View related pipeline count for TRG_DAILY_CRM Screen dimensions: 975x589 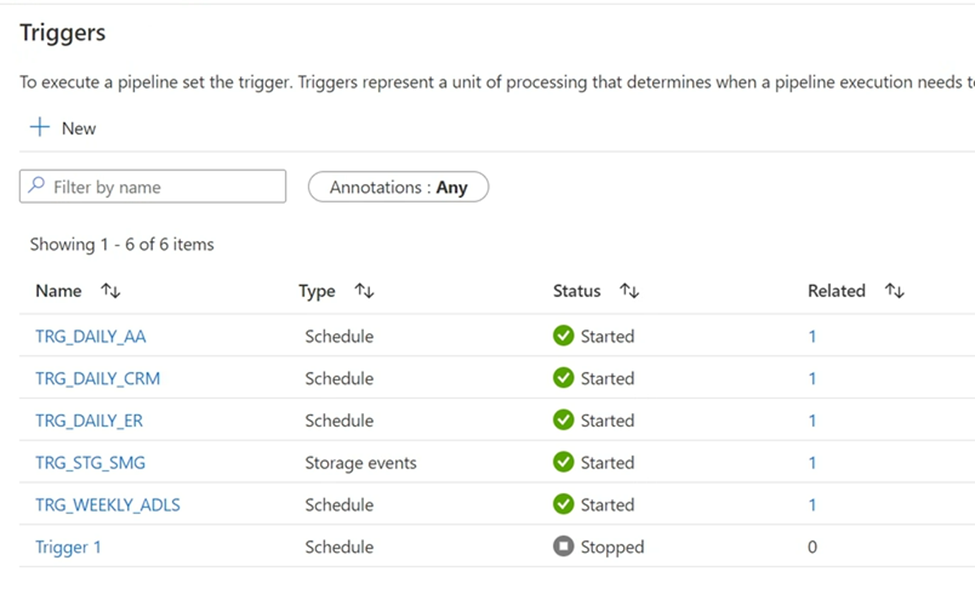(812, 379)
